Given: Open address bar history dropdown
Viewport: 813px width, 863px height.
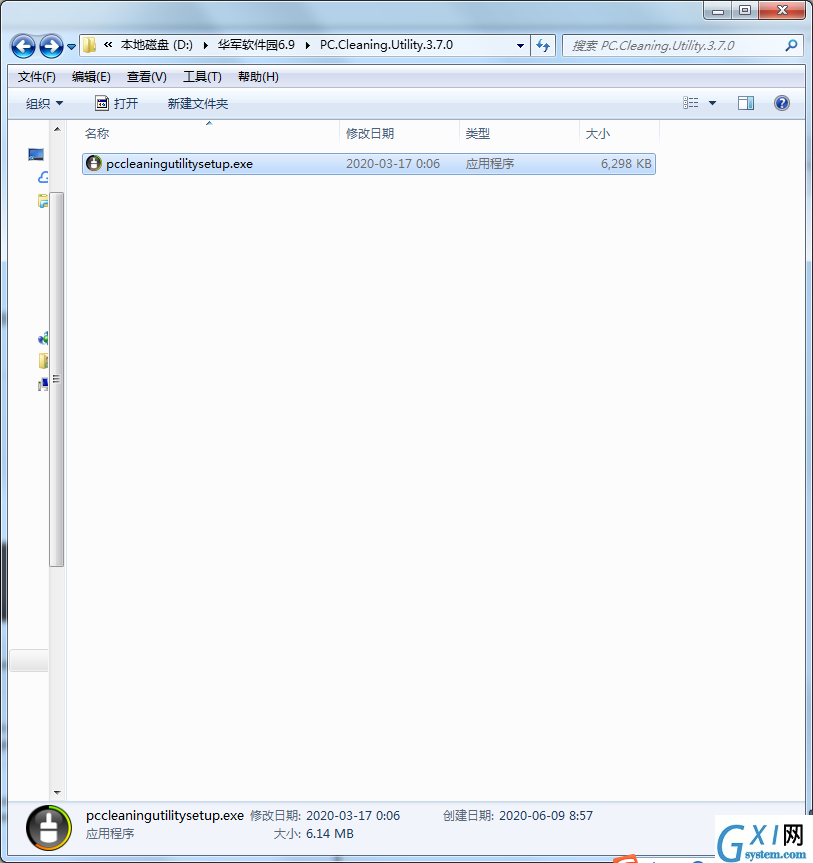Looking at the screenshot, I should [520, 46].
